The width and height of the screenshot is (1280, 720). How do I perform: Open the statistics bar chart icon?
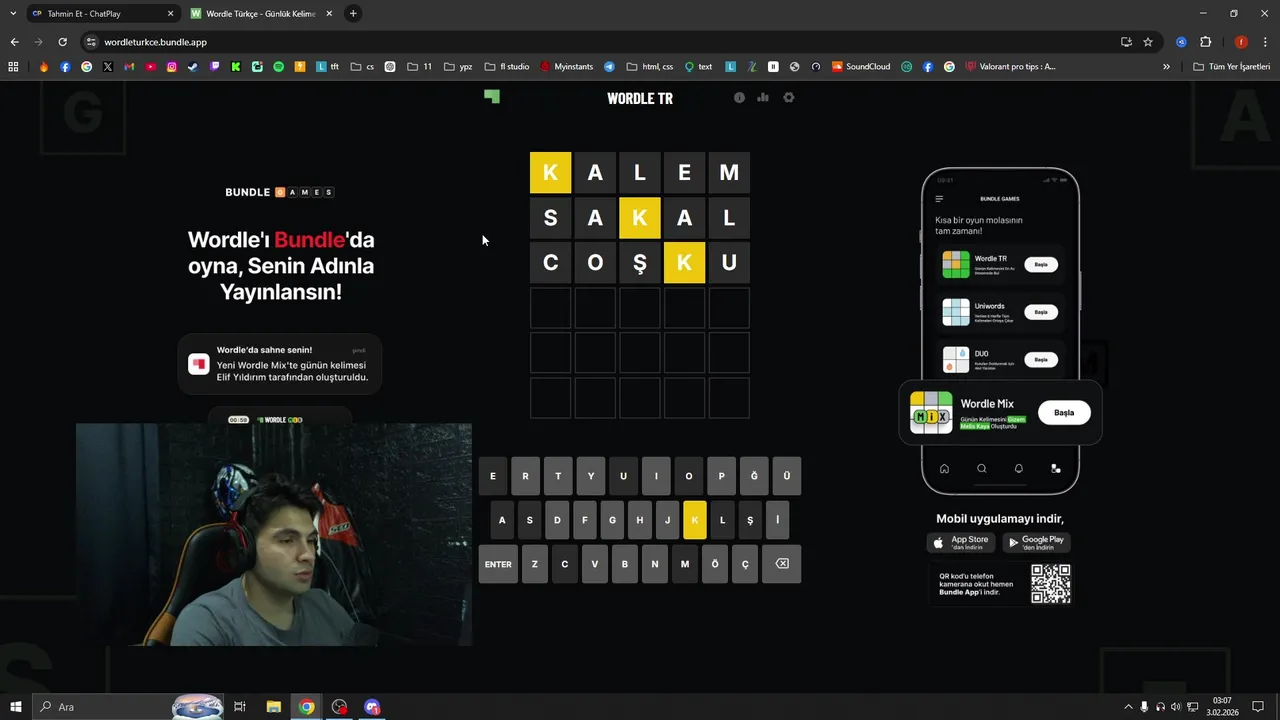coord(763,98)
